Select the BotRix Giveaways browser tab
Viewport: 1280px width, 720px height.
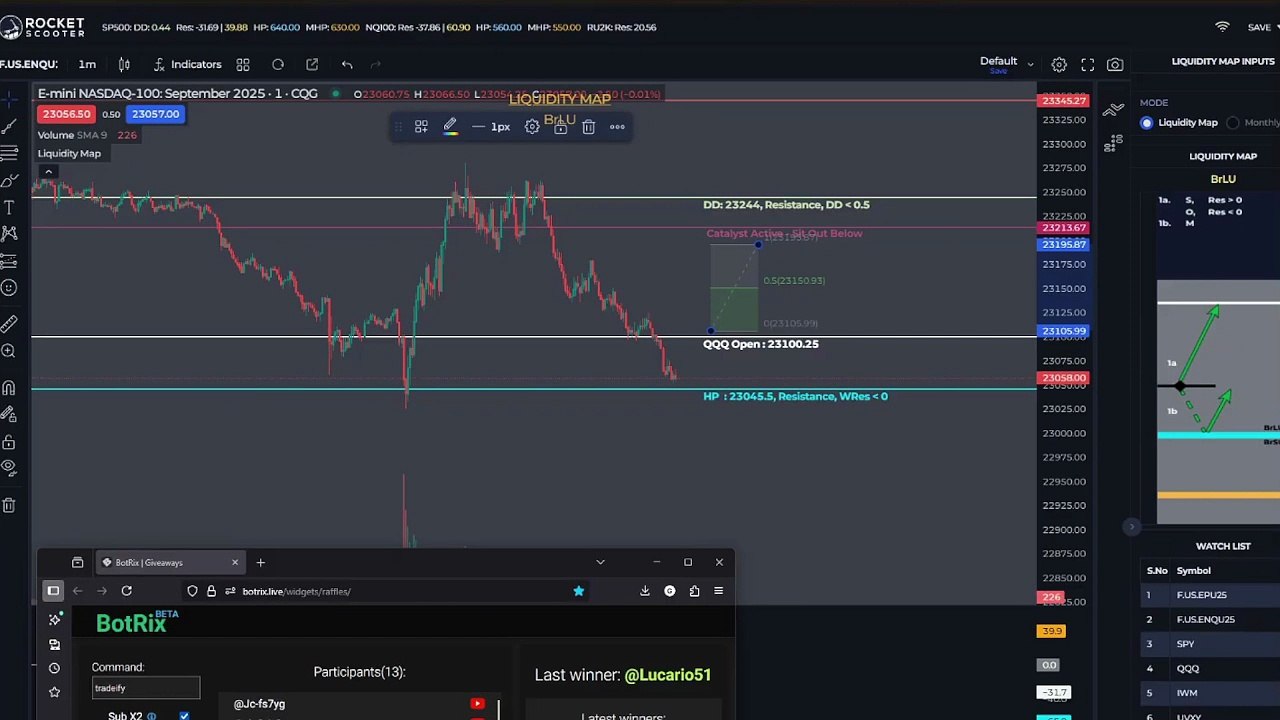click(x=170, y=562)
